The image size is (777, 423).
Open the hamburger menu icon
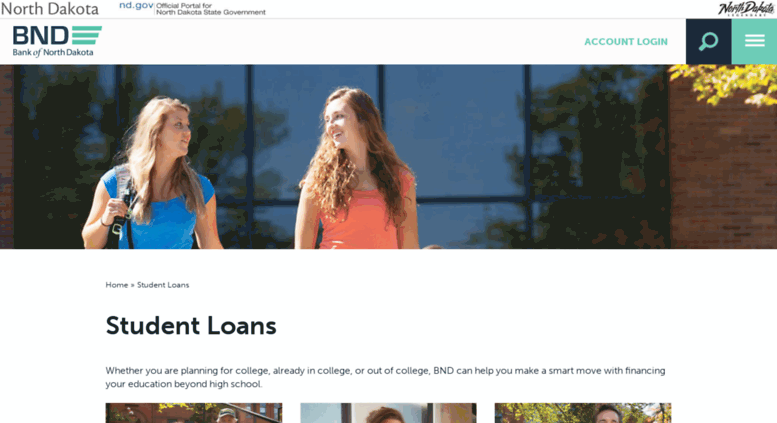754,42
